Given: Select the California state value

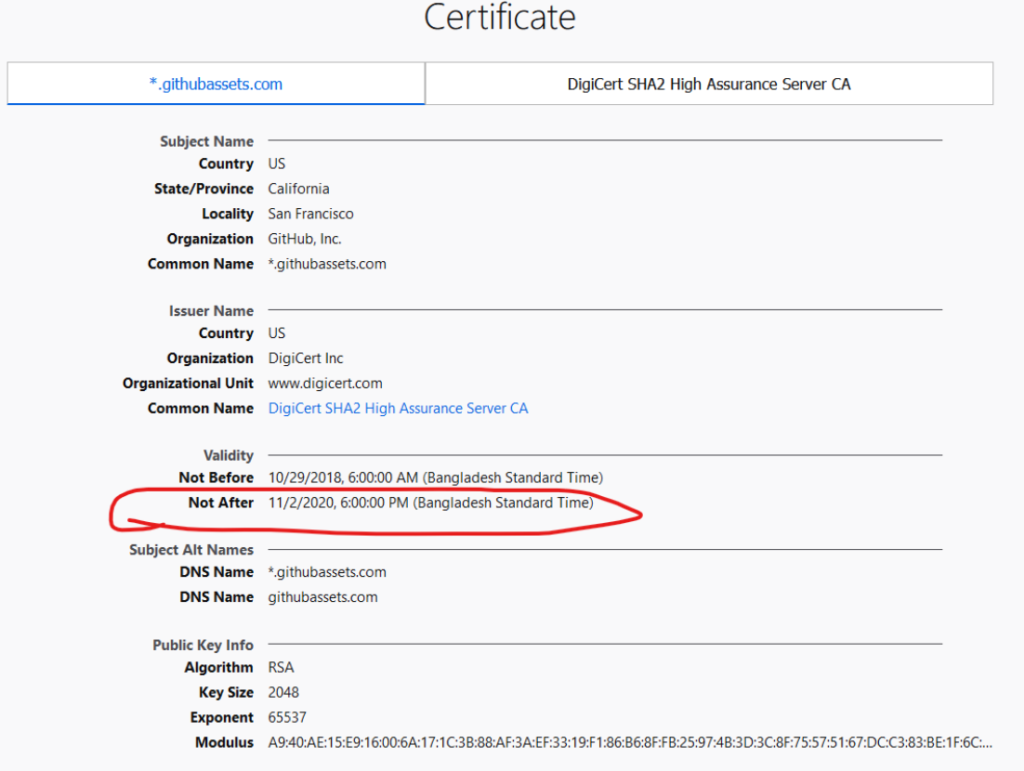Looking at the screenshot, I should pyautogui.click(x=298, y=189).
